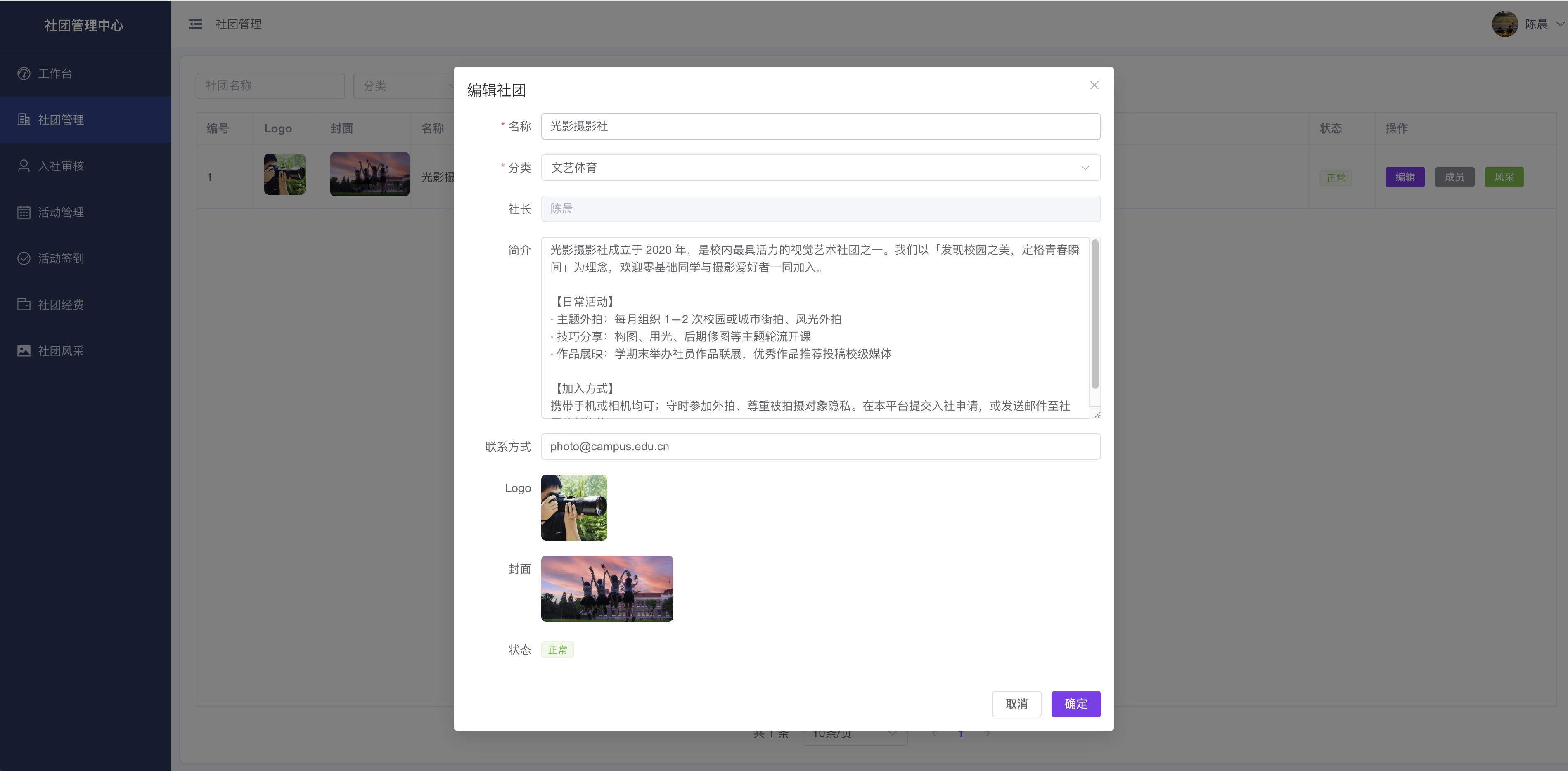Click the 工作台 dashboard icon
Image resolution: width=1568 pixels, height=771 pixels.
pos(24,73)
